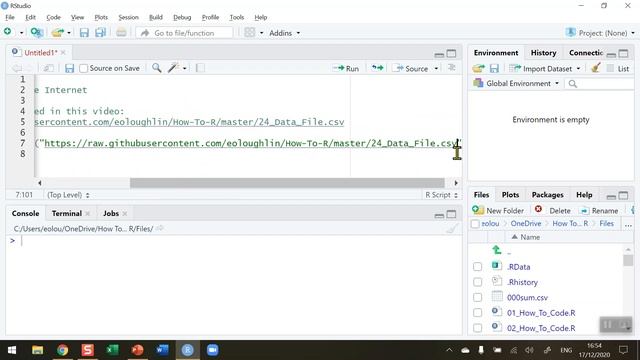640x360 pixels.
Task: Save current document from main toolbar
Action: click(x=84, y=33)
